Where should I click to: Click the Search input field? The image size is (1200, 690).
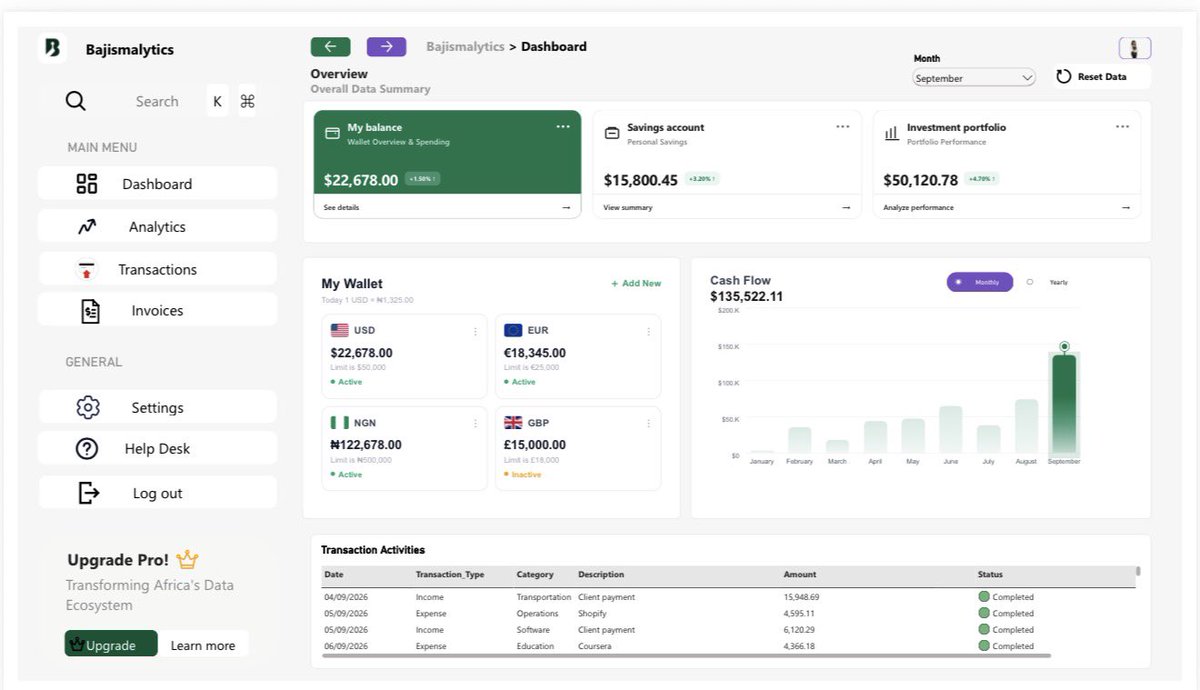pyautogui.click(x=157, y=101)
